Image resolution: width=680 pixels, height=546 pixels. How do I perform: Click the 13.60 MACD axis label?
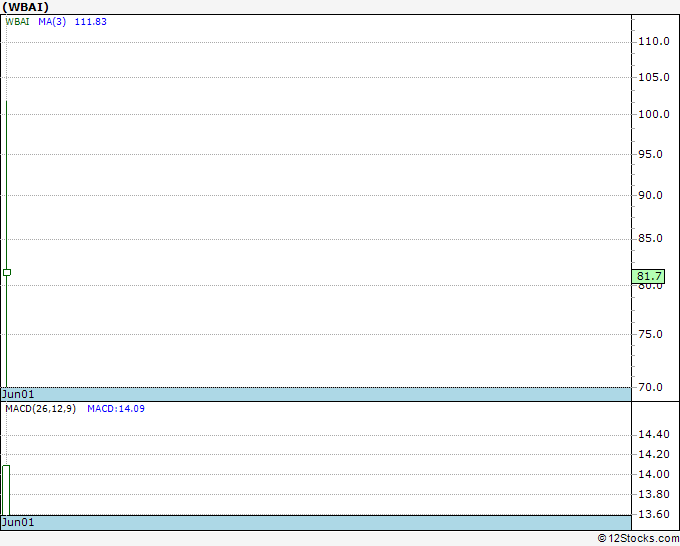654,514
